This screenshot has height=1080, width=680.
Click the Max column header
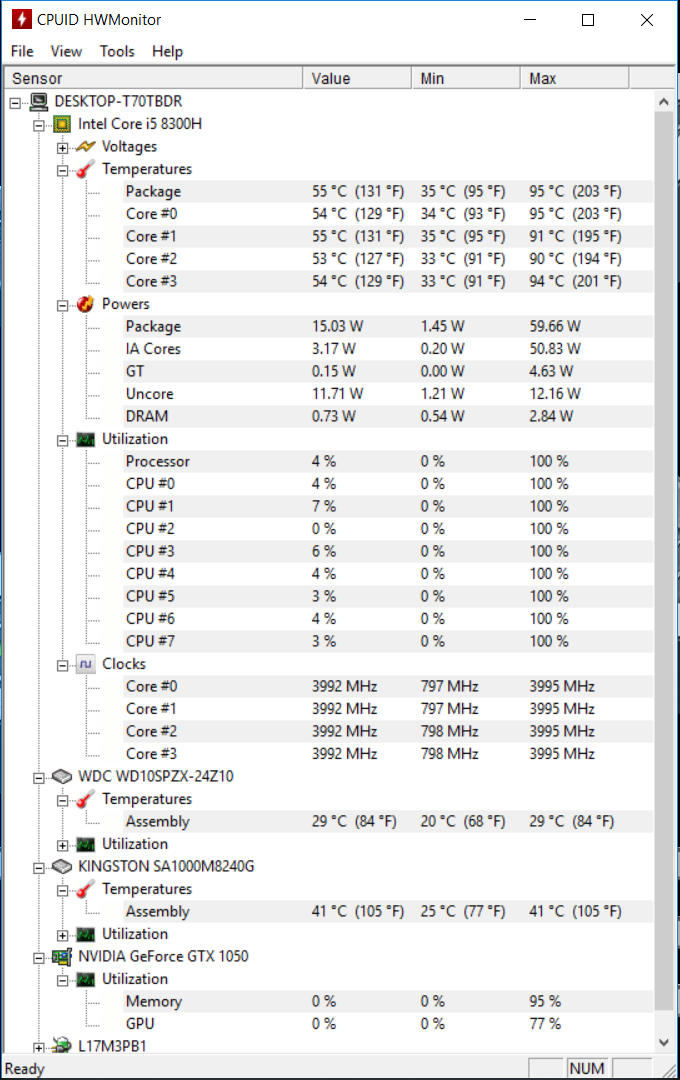[x=575, y=79]
